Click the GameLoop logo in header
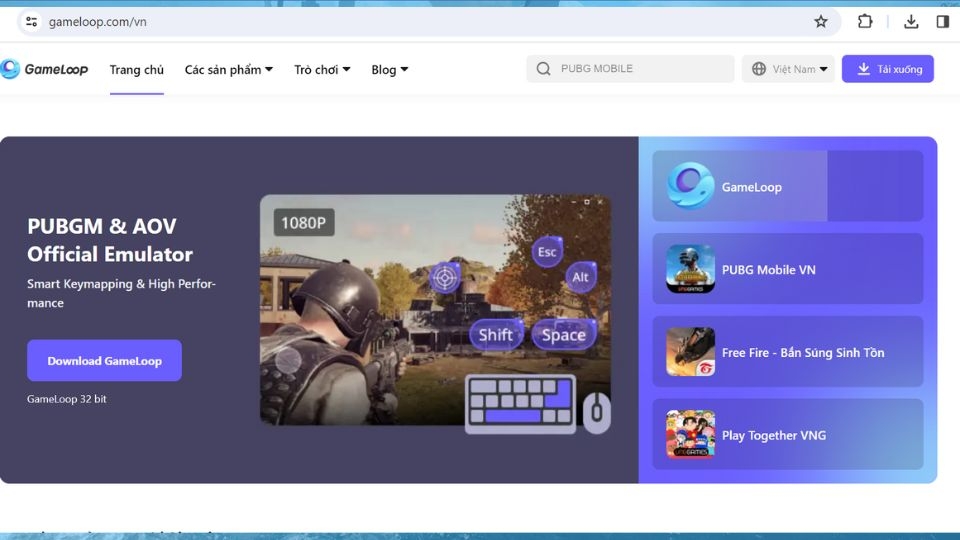960x540 pixels. [x=45, y=69]
